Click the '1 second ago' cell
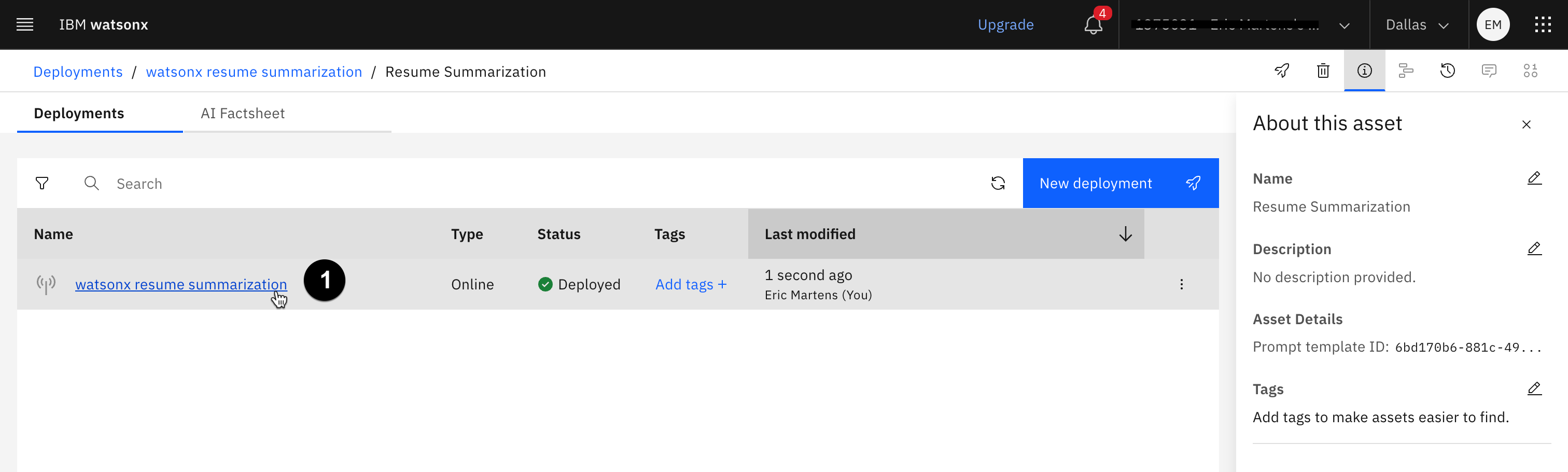Viewport: 1568px width, 472px height. pyautogui.click(x=808, y=275)
